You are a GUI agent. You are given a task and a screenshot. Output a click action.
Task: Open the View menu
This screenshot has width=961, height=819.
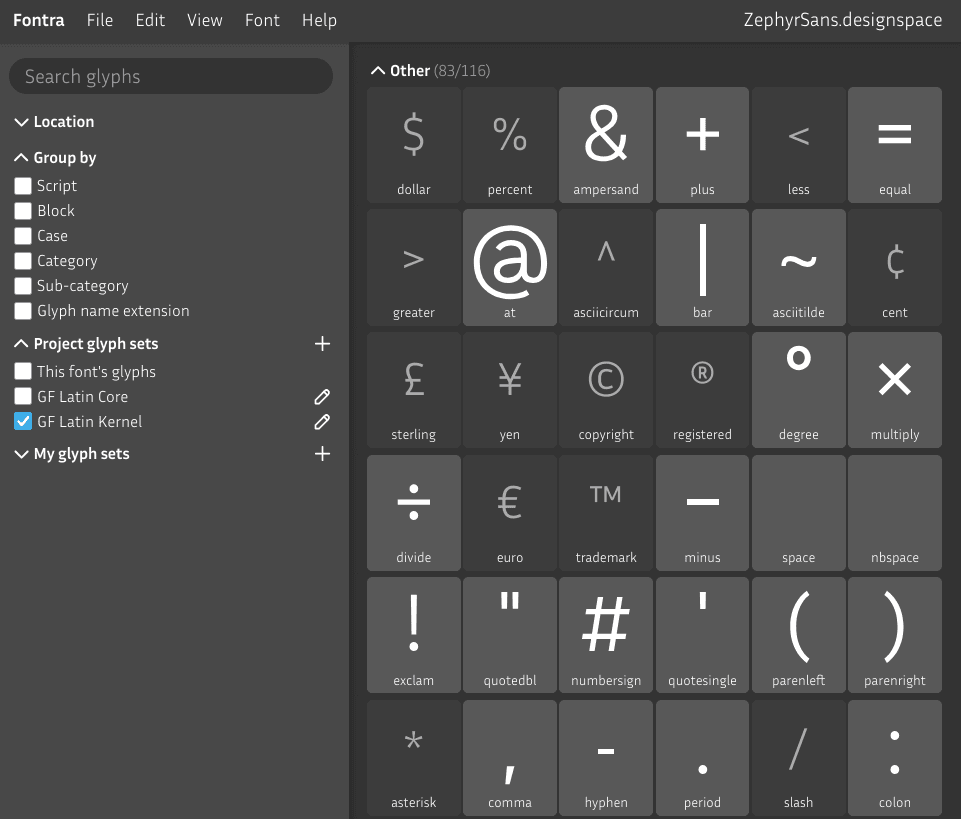pos(205,20)
